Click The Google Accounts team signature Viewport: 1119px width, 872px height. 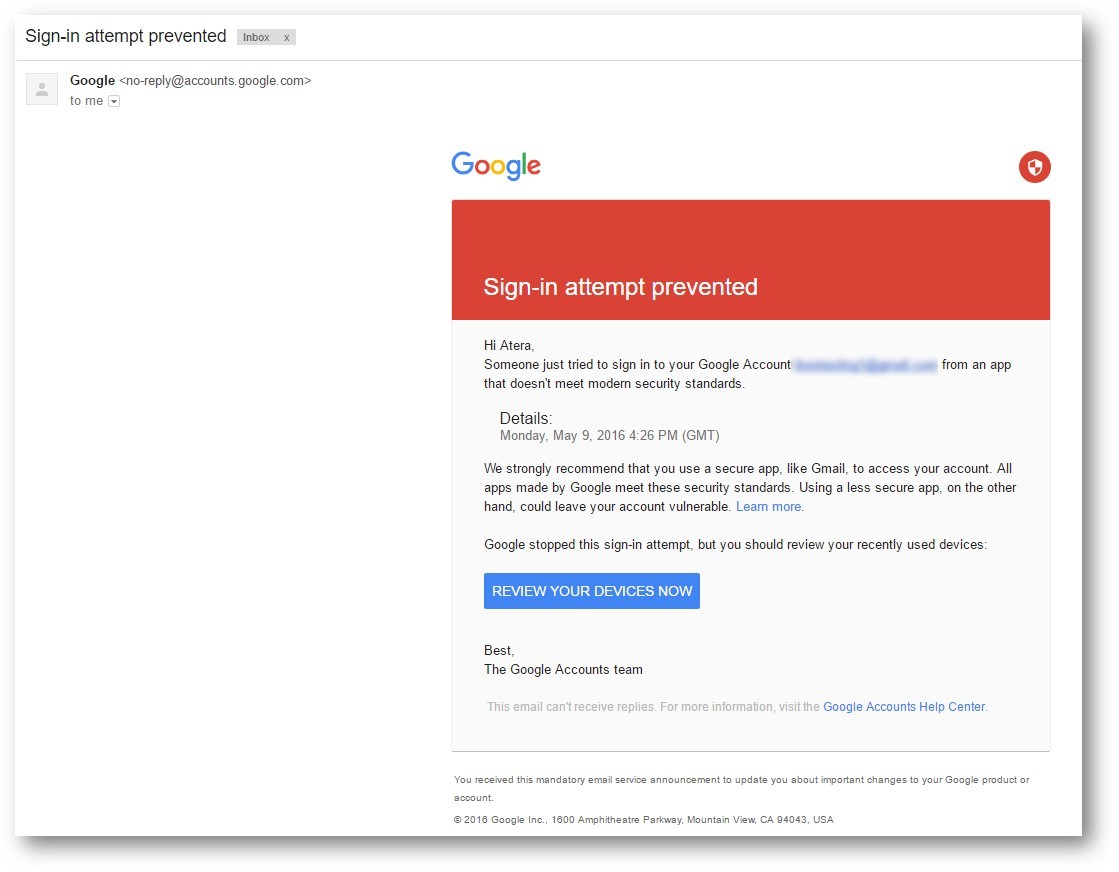(x=563, y=669)
